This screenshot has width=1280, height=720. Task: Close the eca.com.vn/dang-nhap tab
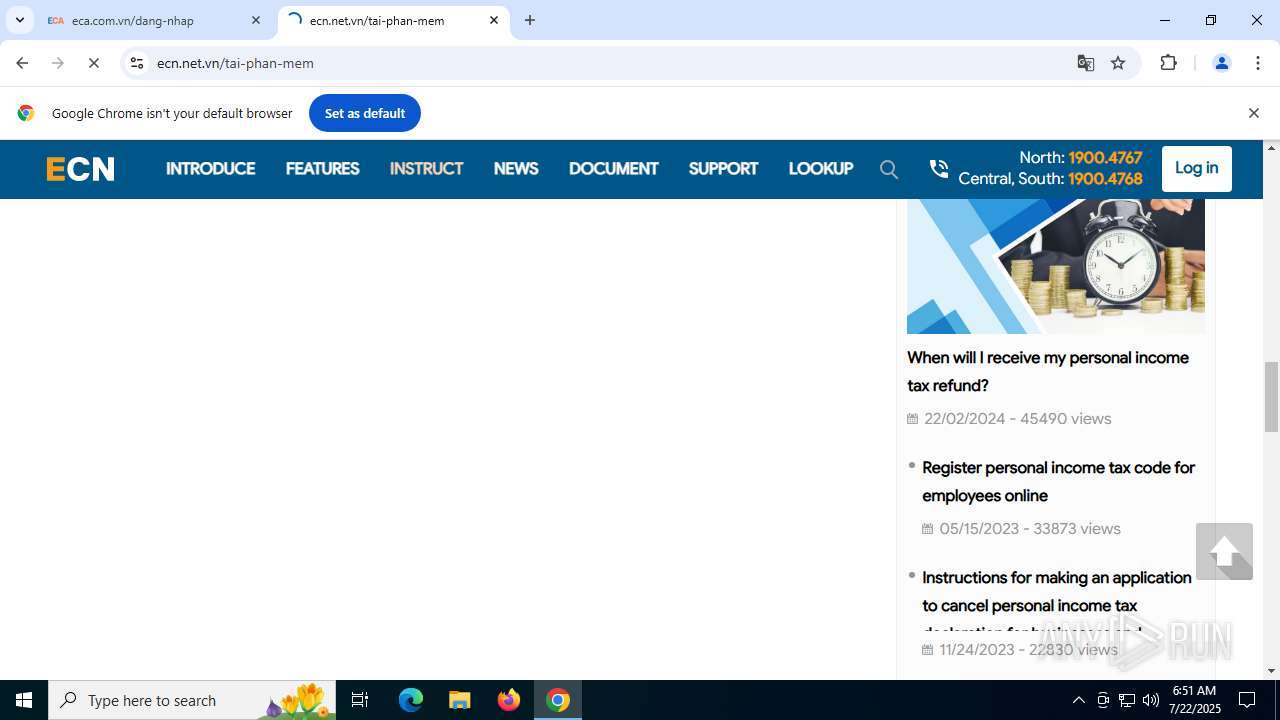(x=256, y=20)
